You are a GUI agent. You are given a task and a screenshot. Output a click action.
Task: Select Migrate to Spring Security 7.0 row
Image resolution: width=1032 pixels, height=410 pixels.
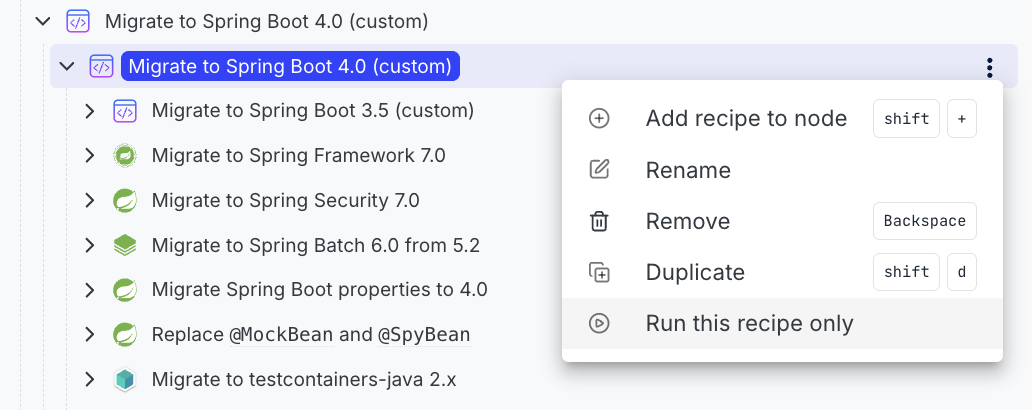click(x=286, y=201)
